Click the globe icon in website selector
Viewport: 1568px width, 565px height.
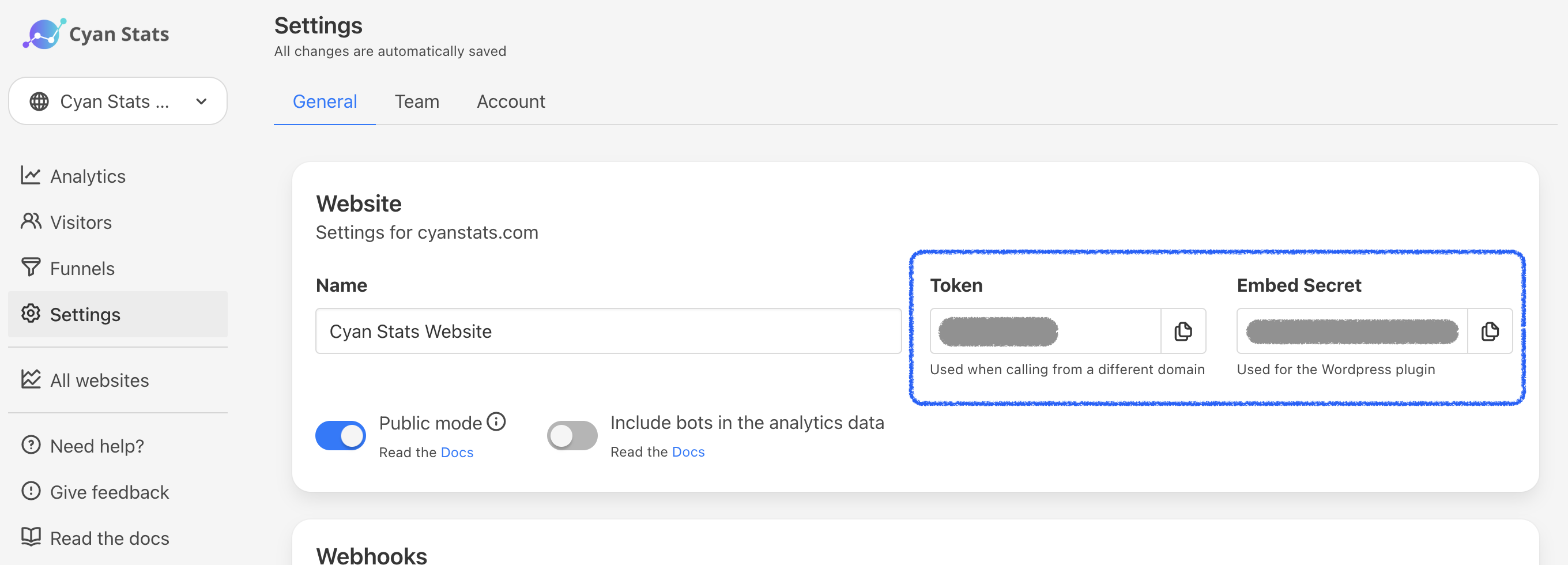[x=40, y=101]
